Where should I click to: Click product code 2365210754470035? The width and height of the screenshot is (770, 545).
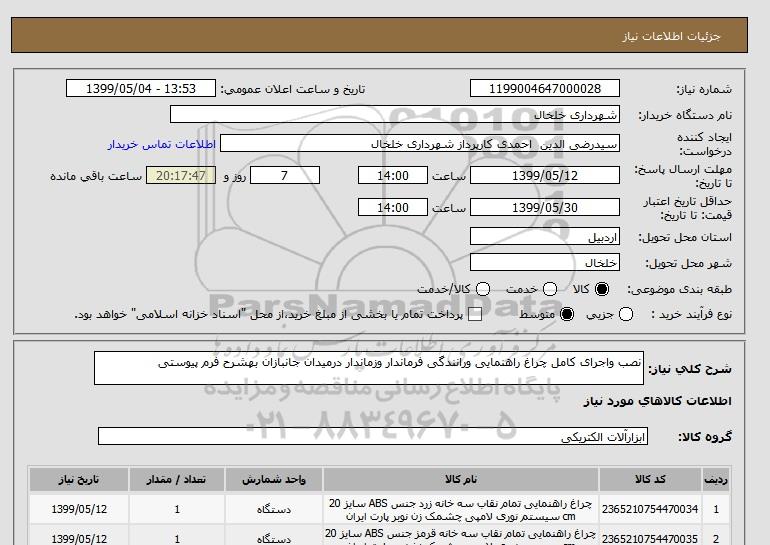(650, 539)
